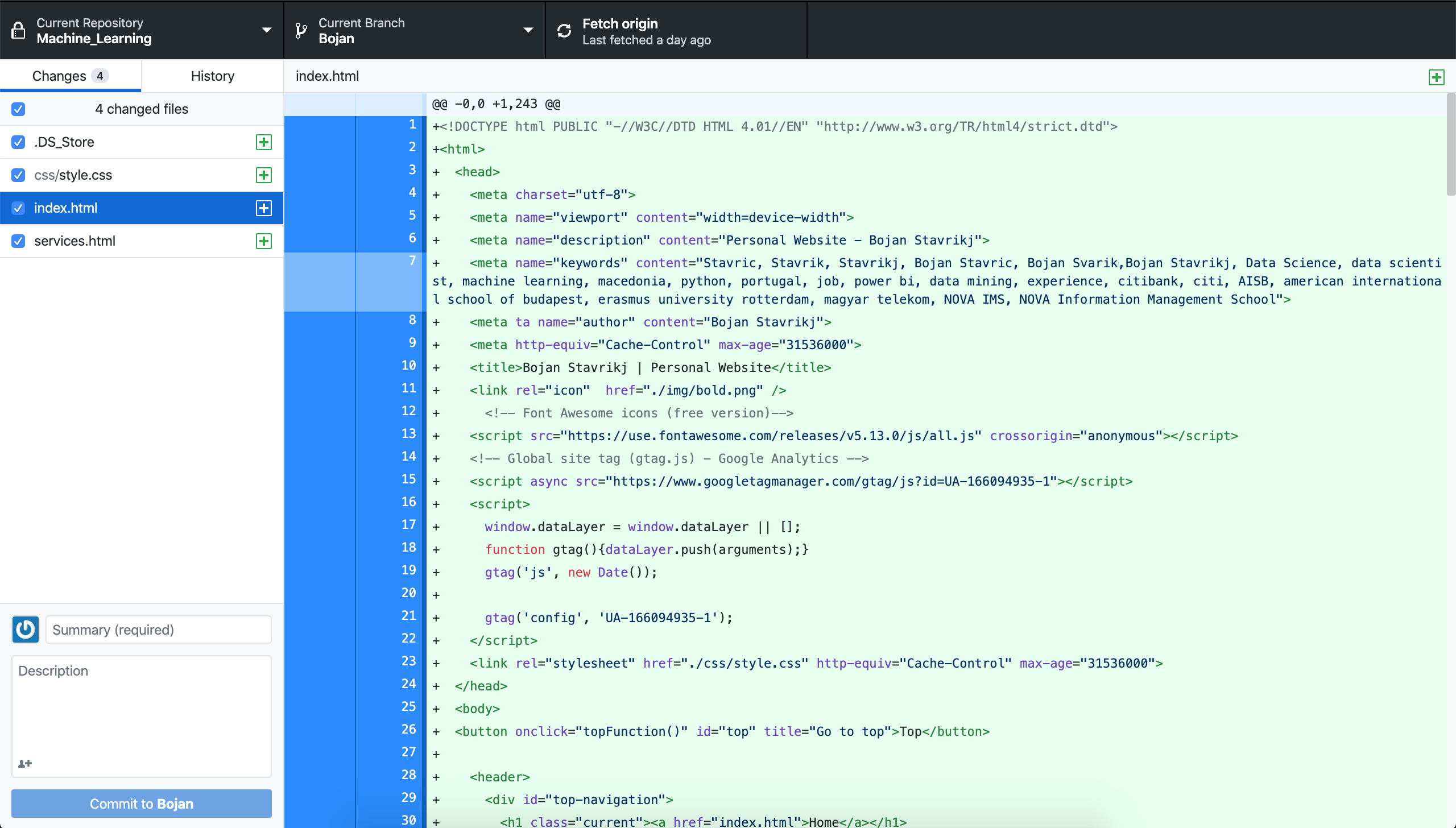Image resolution: width=1456 pixels, height=828 pixels.
Task: Select the css/style.css file row
Action: click(142, 175)
